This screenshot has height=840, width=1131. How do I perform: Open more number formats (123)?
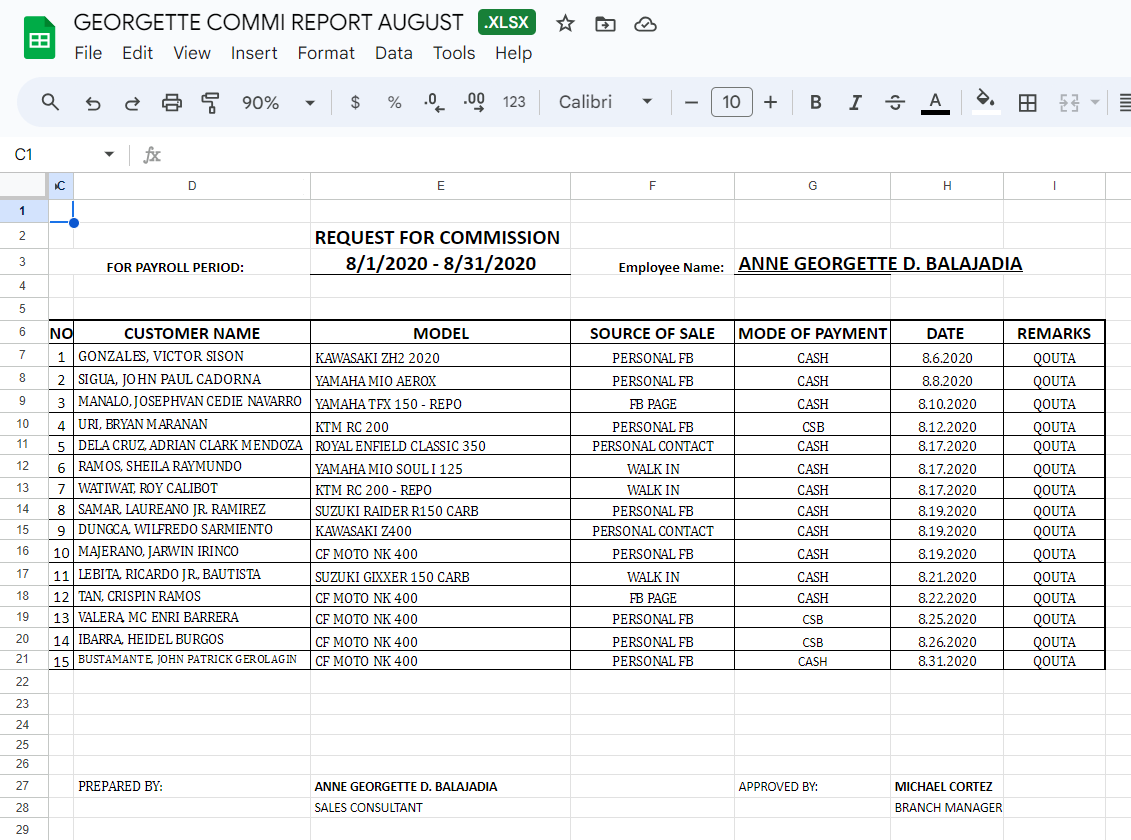tap(514, 102)
